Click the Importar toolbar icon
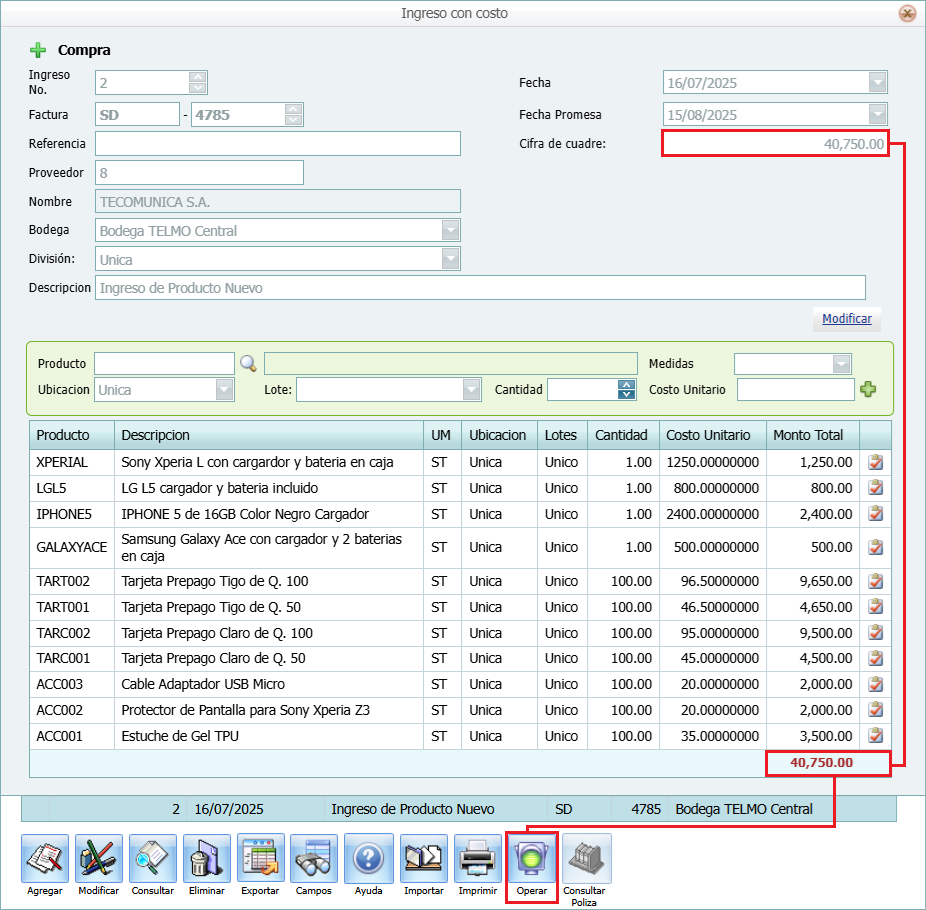 tap(423, 859)
